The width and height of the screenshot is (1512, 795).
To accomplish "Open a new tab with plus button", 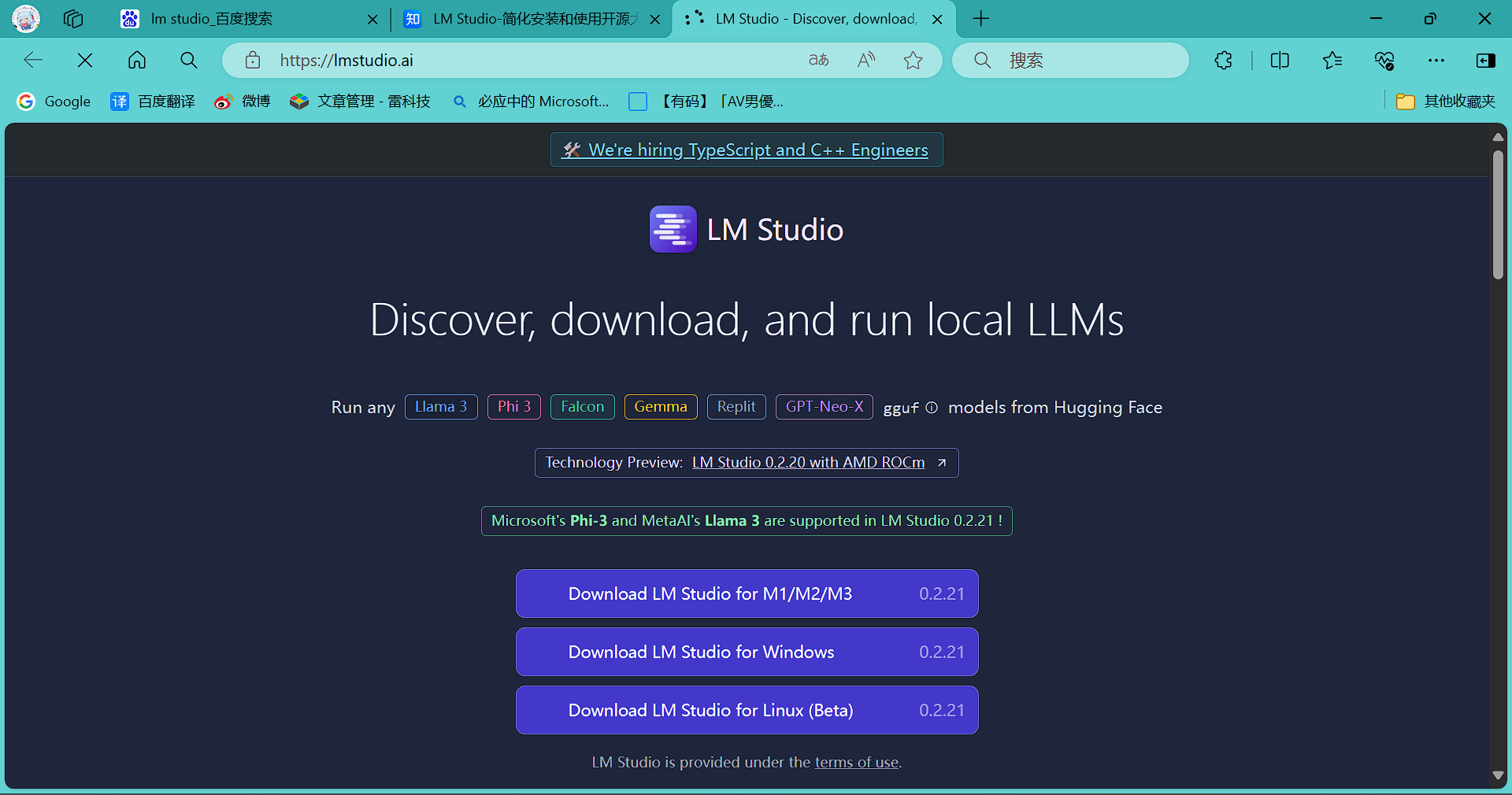I will [981, 19].
